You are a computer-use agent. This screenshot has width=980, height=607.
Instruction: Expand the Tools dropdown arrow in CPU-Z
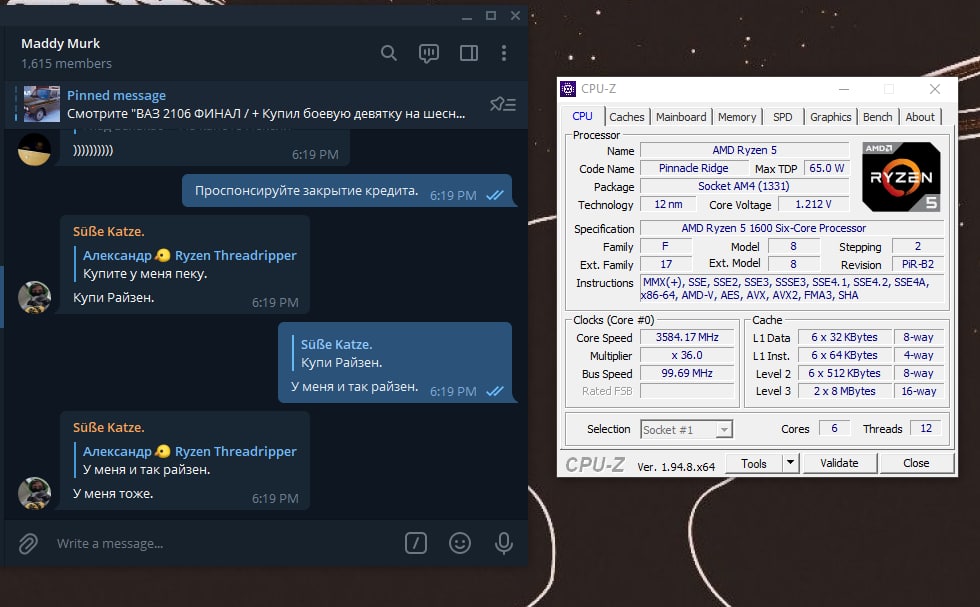coord(791,463)
